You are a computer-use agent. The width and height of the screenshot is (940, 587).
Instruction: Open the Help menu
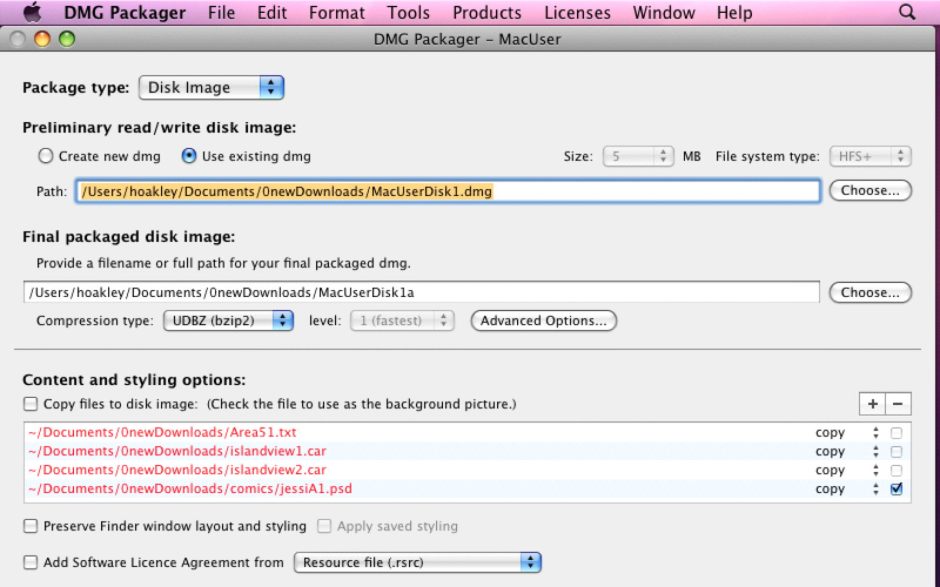(734, 13)
